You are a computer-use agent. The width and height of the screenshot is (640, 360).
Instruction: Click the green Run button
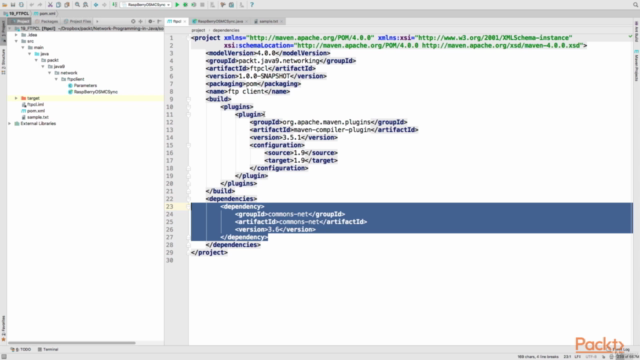point(177,4)
